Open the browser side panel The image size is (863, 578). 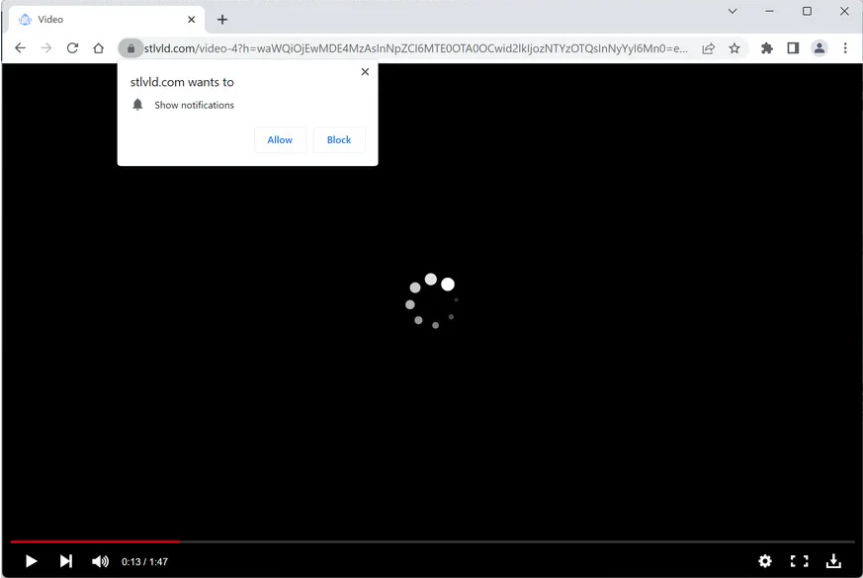click(x=793, y=48)
